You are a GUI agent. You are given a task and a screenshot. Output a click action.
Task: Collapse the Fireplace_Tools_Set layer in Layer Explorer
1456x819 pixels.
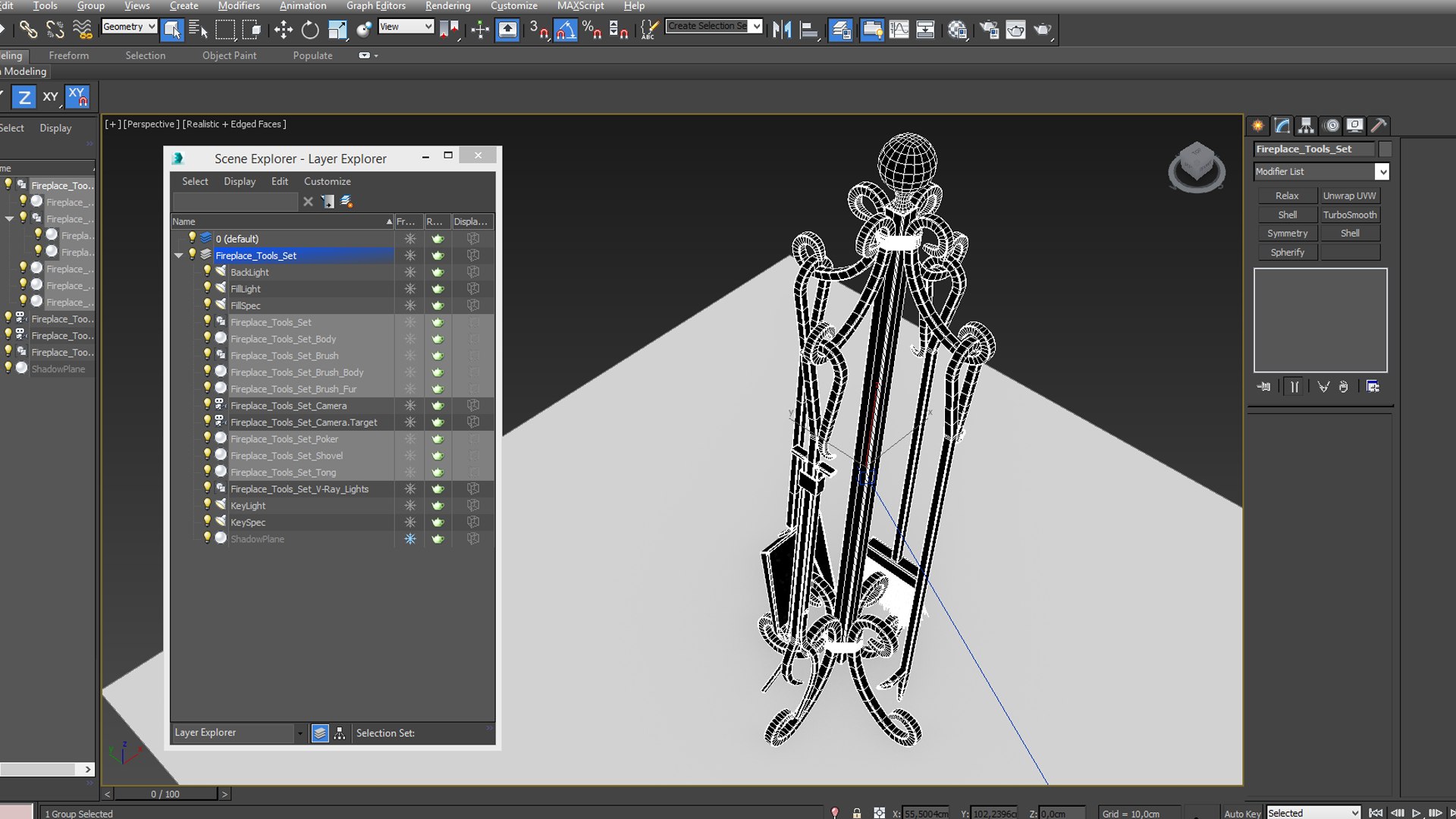[179, 256]
